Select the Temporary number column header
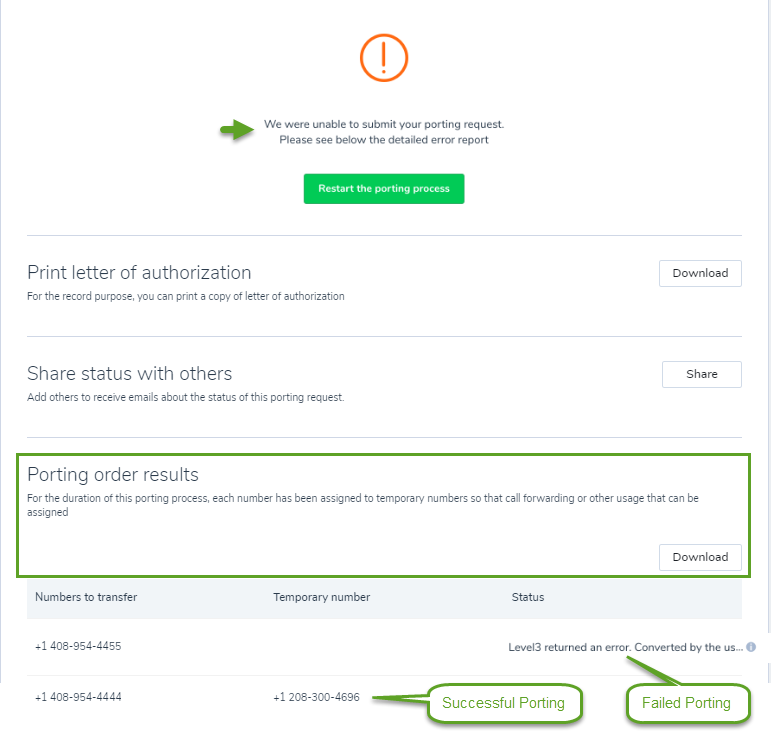Image resolution: width=771 pixels, height=731 pixels. (322, 597)
